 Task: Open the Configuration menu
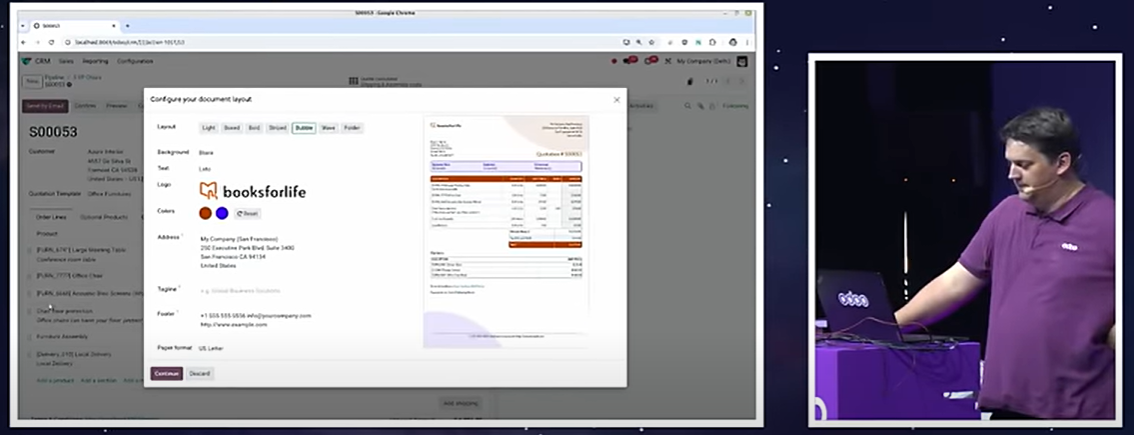pyautogui.click(x=135, y=62)
